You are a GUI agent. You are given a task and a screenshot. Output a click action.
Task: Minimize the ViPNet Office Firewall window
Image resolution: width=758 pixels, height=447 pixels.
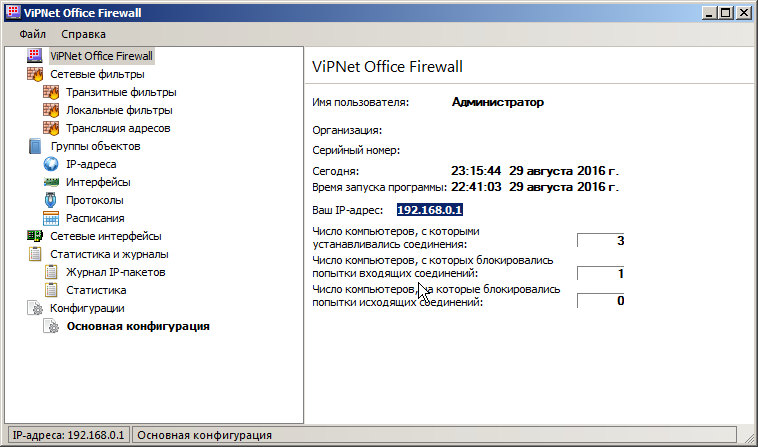(x=709, y=13)
